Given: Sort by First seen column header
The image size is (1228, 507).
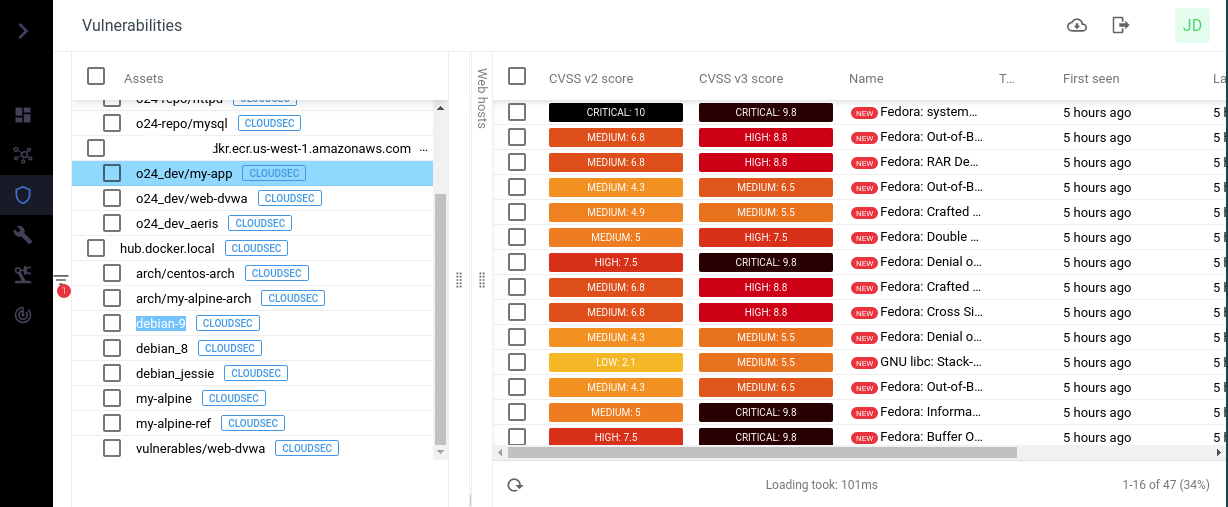Looking at the screenshot, I should click(x=1090, y=79).
